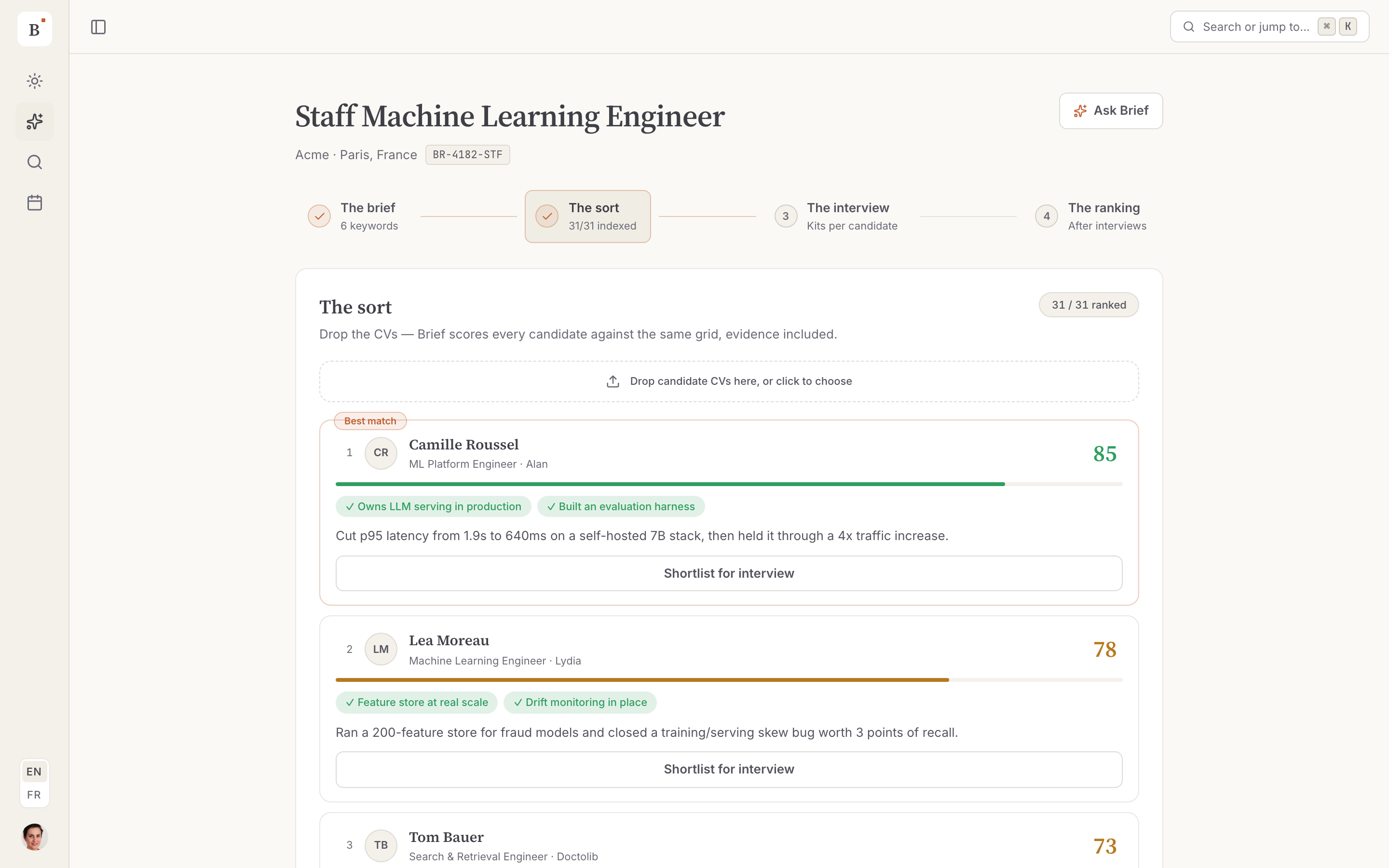Click Lea Moreau's score 78

click(1105, 650)
